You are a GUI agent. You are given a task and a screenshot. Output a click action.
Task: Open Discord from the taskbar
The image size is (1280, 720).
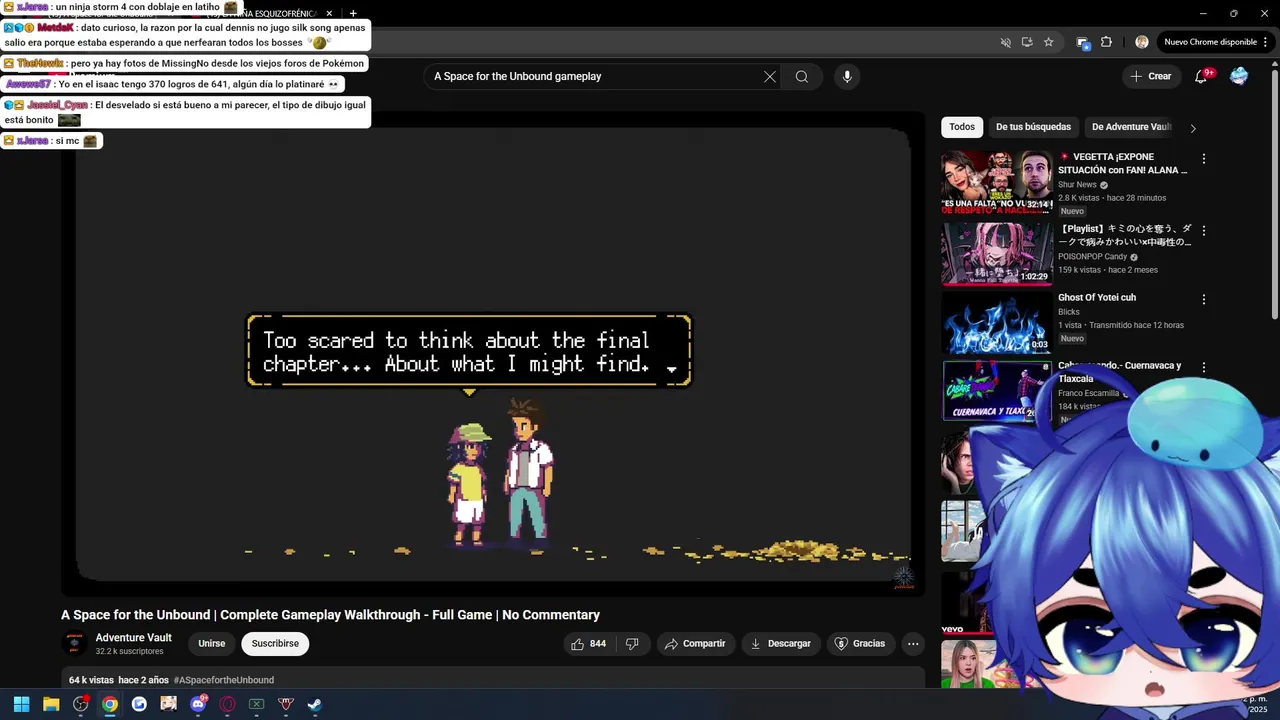pyautogui.click(x=198, y=704)
